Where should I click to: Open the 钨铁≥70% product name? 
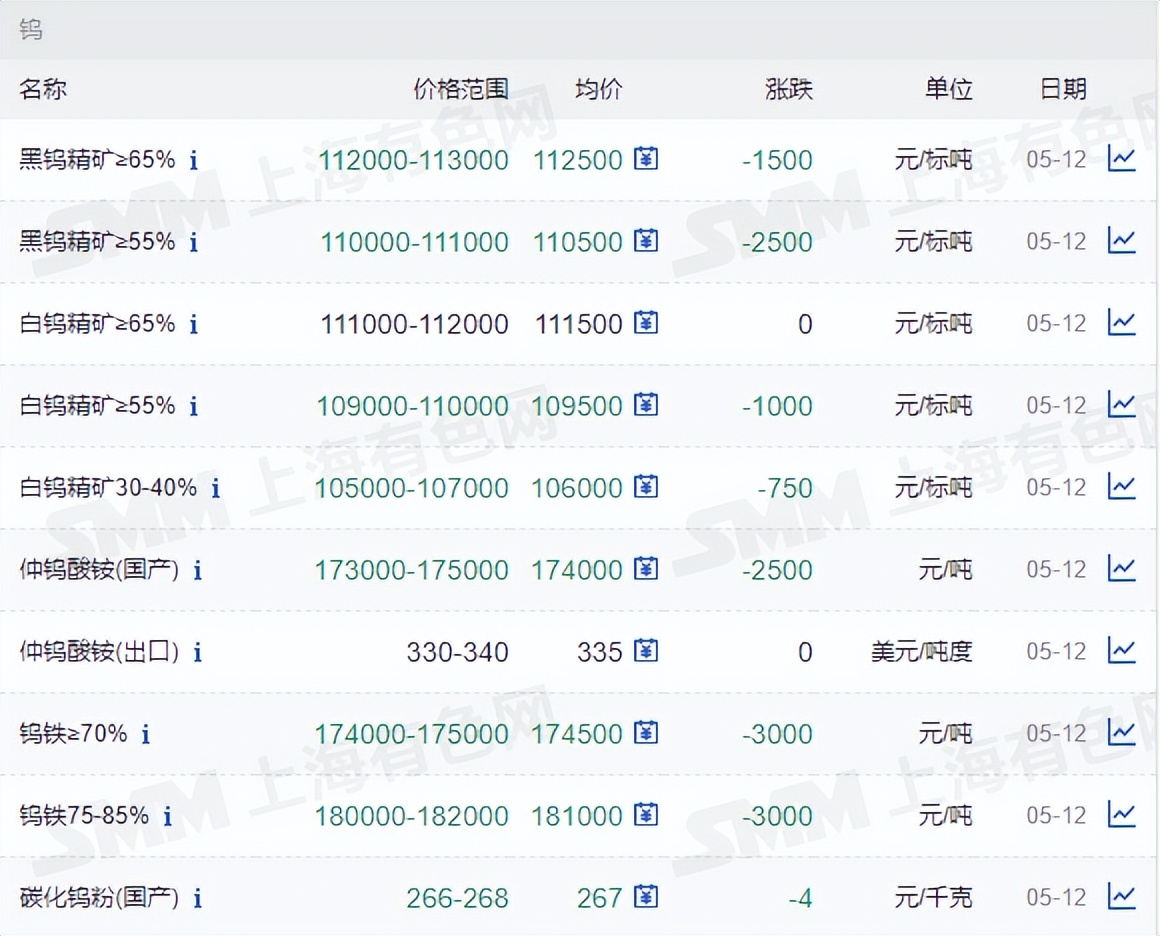pyautogui.click(x=73, y=735)
